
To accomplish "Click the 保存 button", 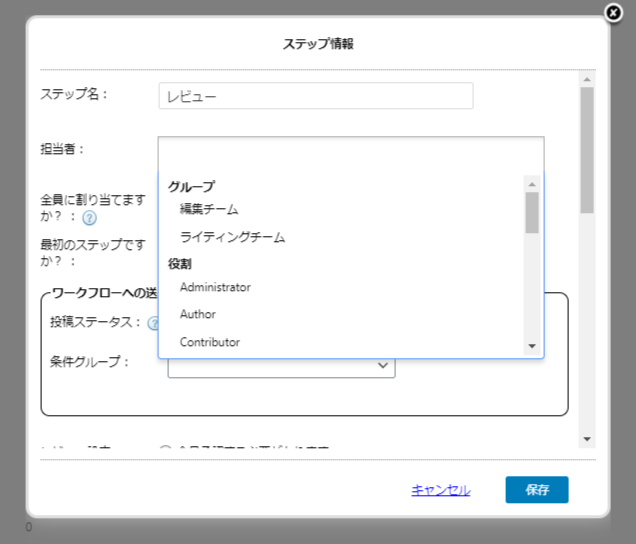I will tap(537, 490).
